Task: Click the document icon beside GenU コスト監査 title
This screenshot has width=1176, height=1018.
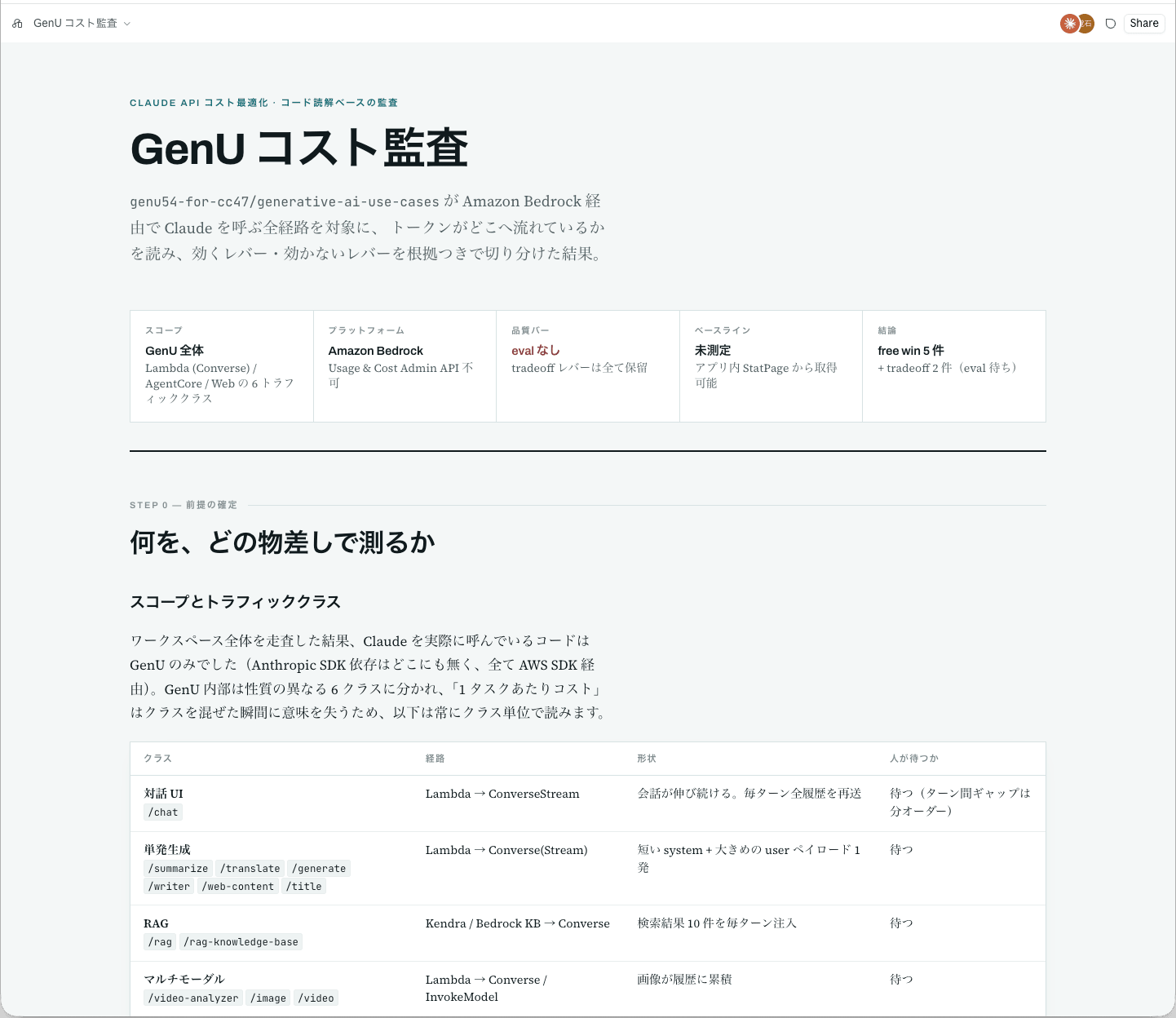Action: [18, 24]
